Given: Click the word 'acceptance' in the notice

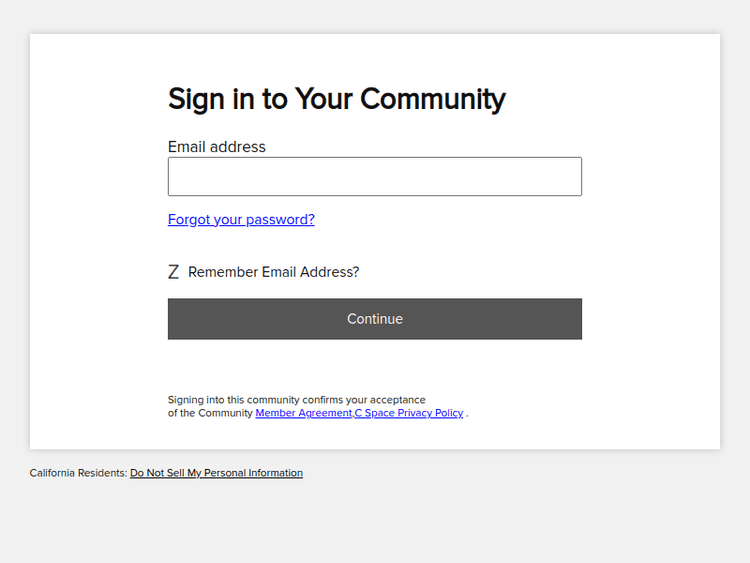Looking at the screenshot, I should [398, 400].
